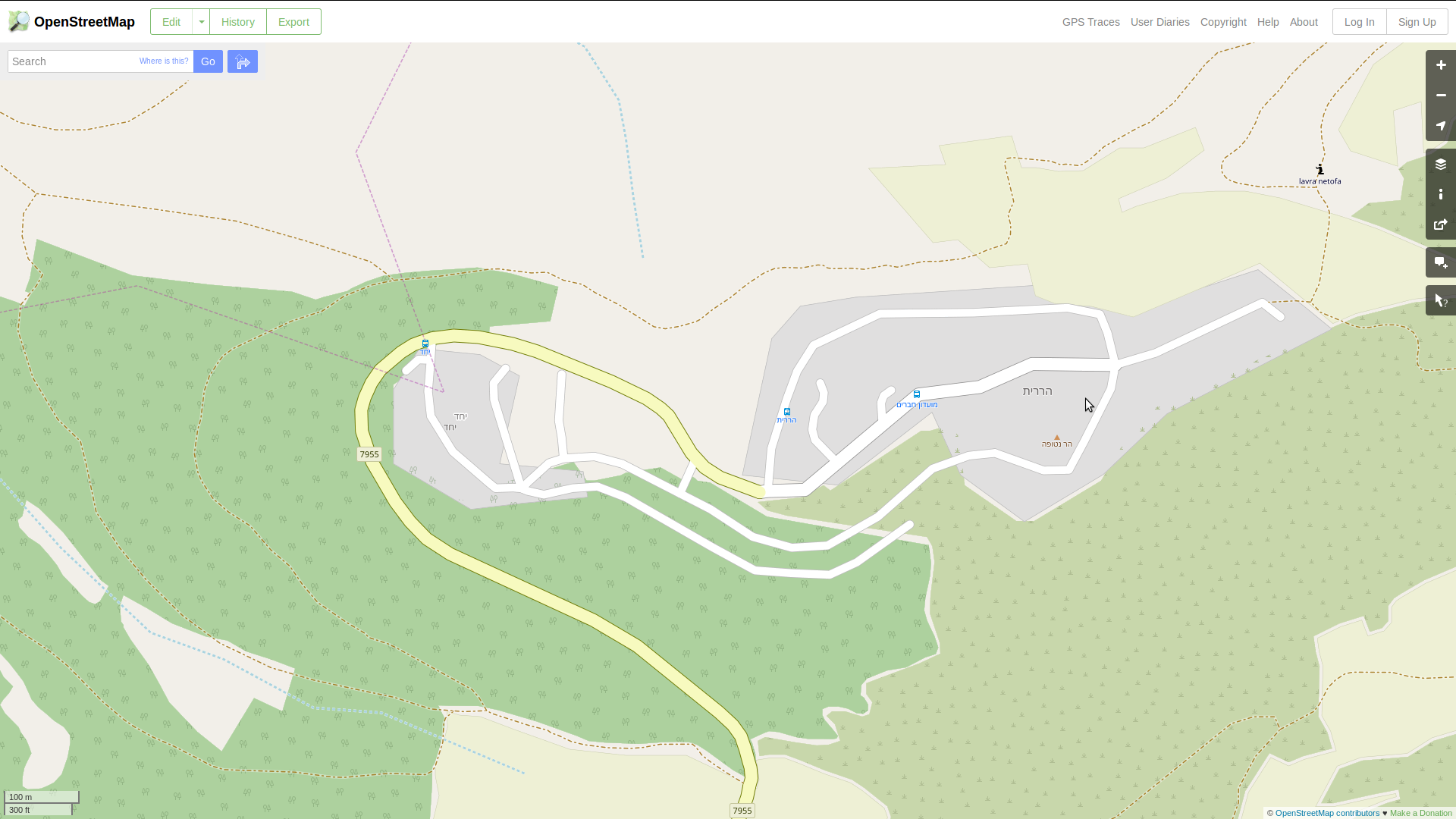Screen dimensions: 1456x819
Task: Zoom out of the map
Action: click(x=1440, y=96)
